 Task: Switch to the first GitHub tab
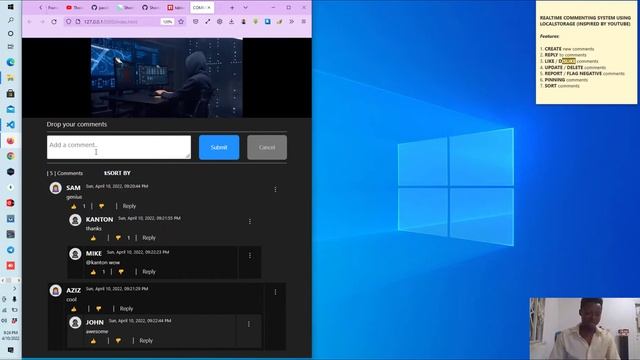coord(100,7)
